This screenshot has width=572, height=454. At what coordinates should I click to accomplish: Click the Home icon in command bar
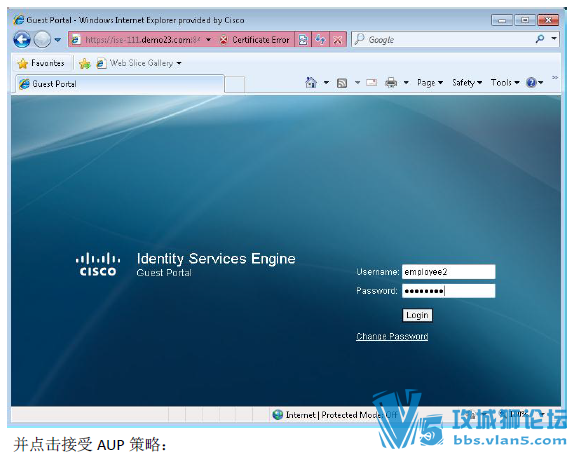[x=311, y=82]
